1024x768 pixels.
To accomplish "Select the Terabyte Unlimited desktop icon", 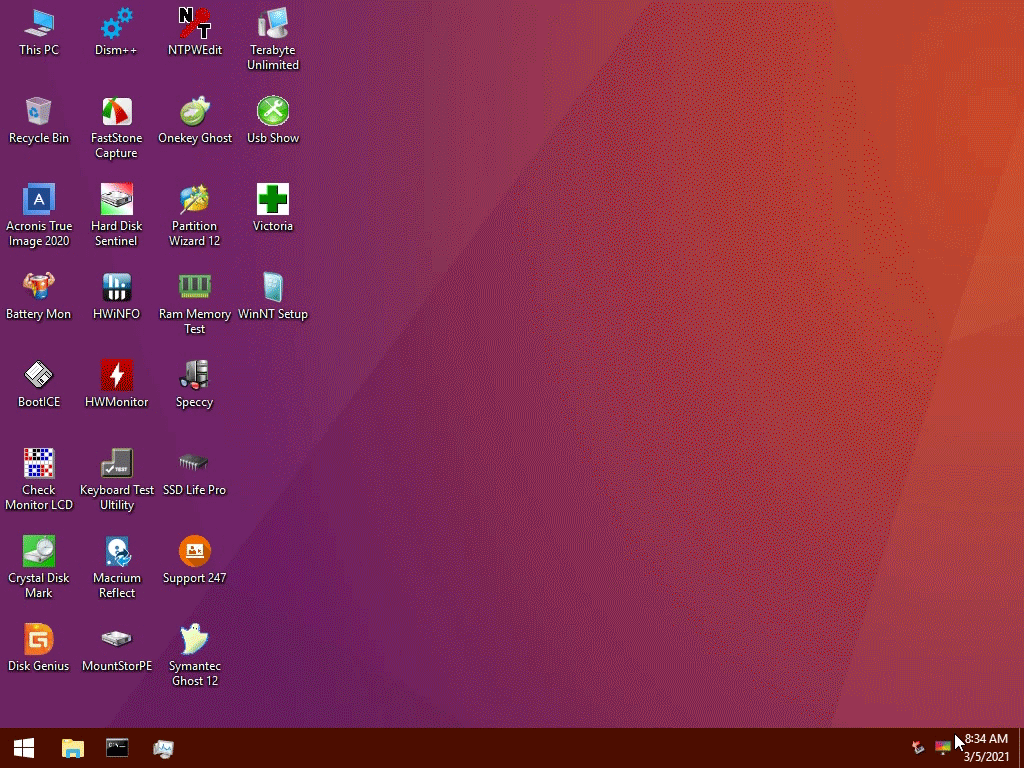I will point(273,39).
